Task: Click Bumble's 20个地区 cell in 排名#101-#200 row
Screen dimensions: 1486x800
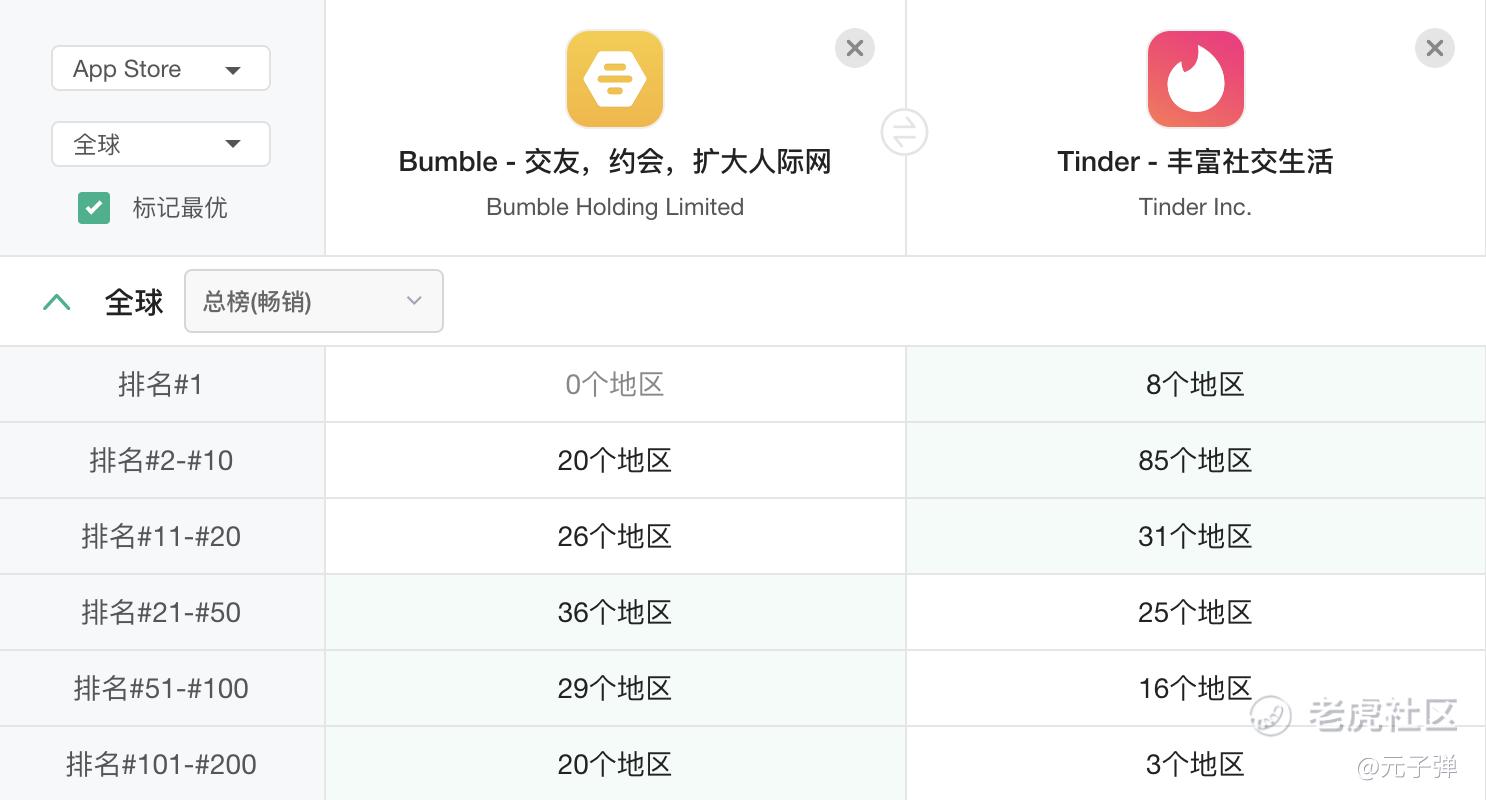Action: point(615,764)
